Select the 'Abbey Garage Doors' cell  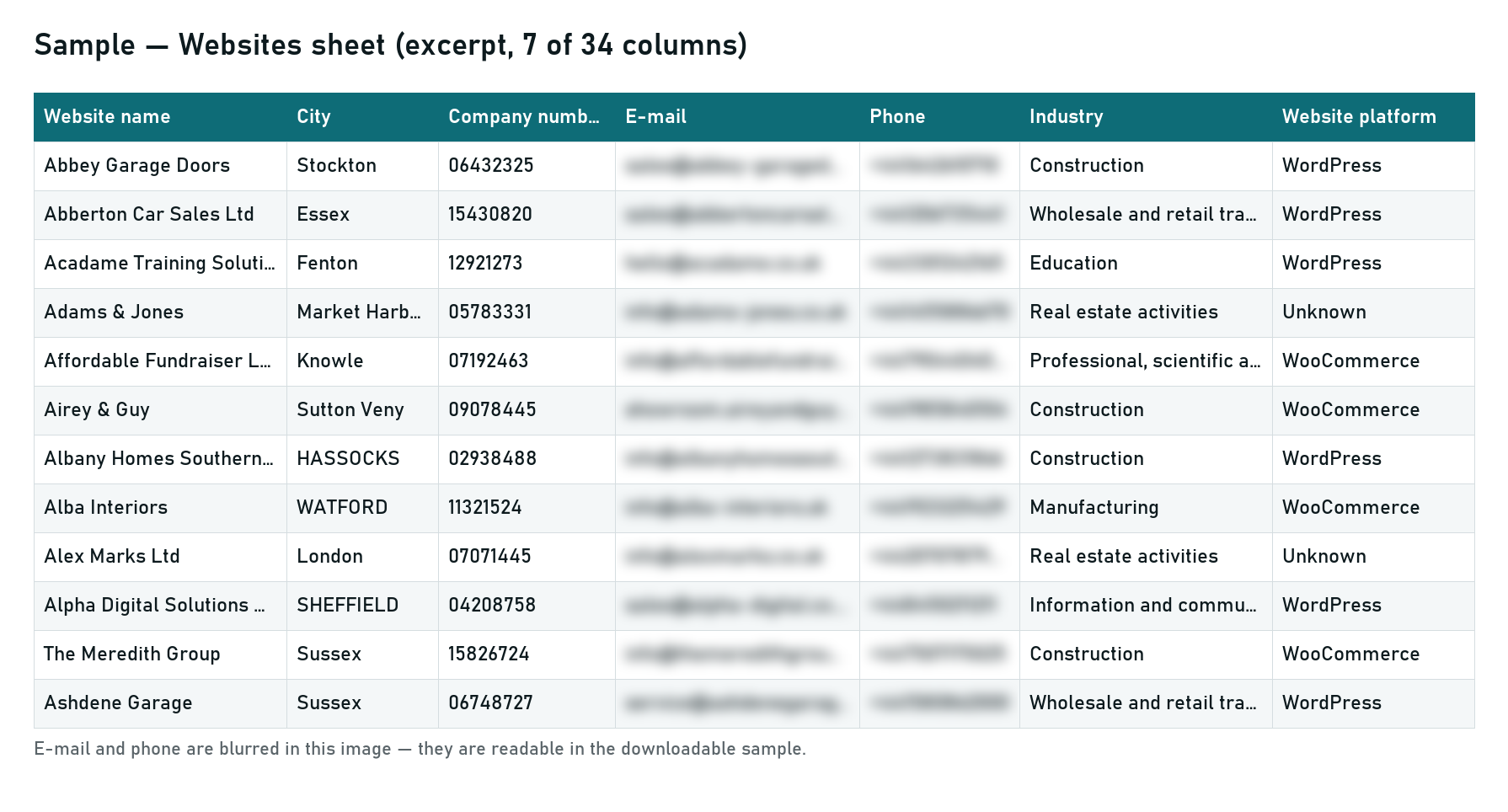[160, 166]
